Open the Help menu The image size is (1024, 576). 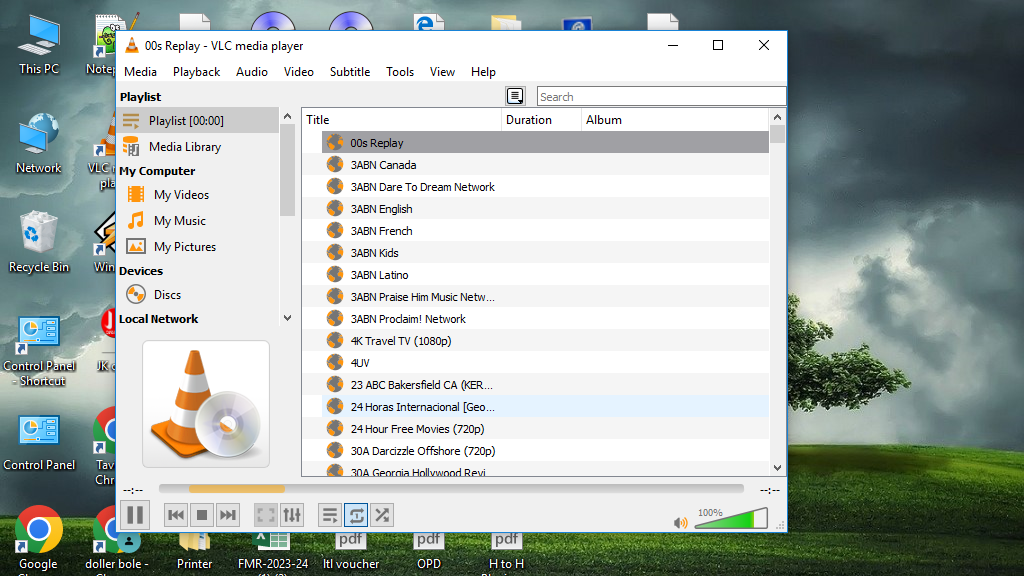(x=483, y=72)
